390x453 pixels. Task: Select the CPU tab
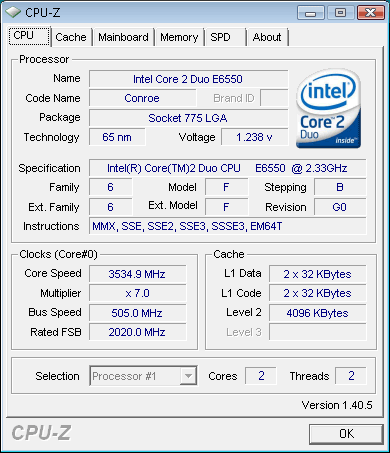(x=29, y=35)
